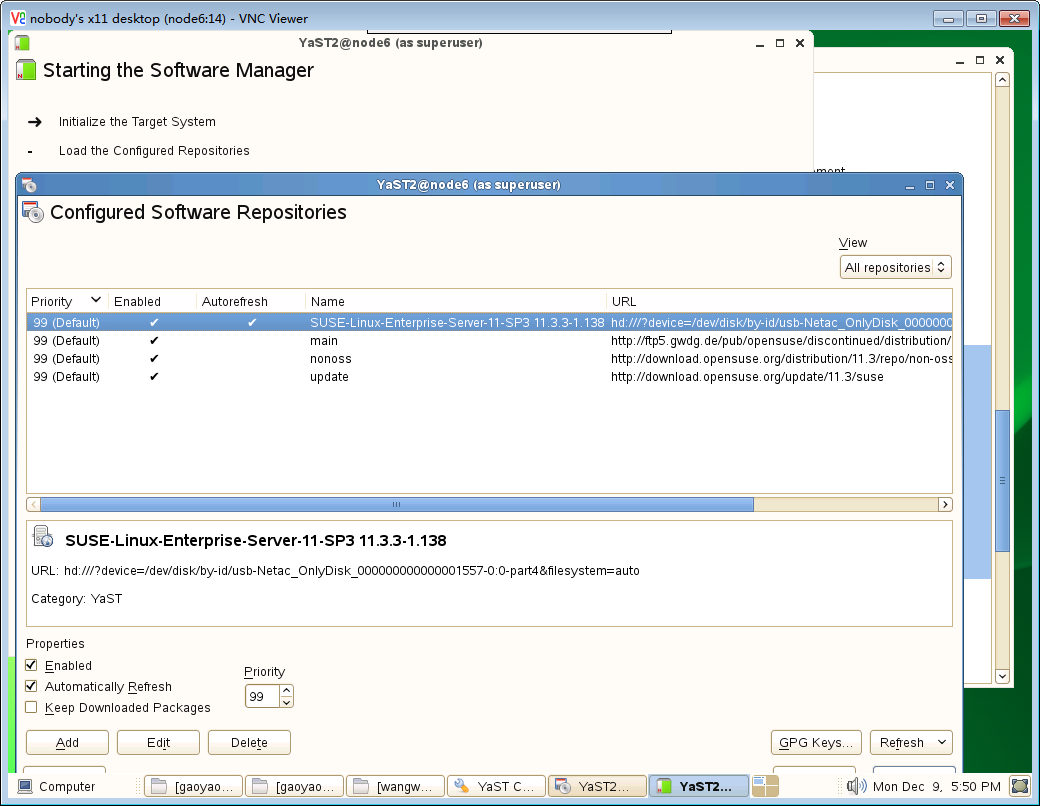
Task: Decrease Priority with the down stepper arrow
Action: pos(287,702)
